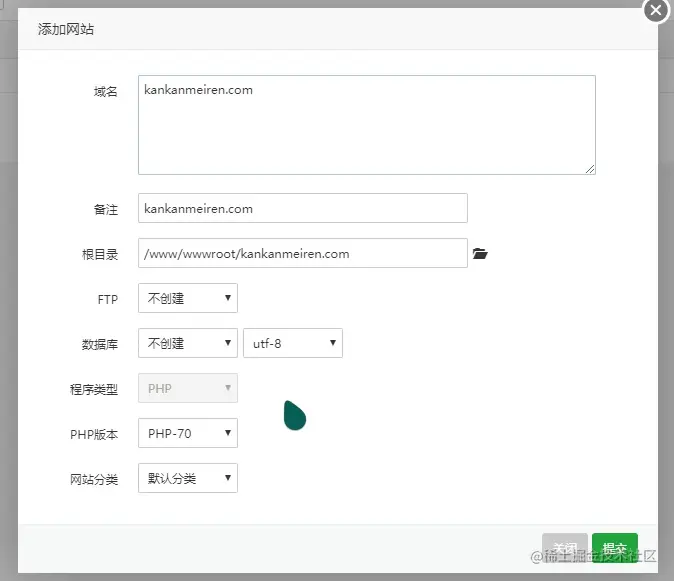Viewport: 674px width, 581px height.
Task: Grab the domain textarea resize handle
Action: pyautogui.click(x=590, y=169)
